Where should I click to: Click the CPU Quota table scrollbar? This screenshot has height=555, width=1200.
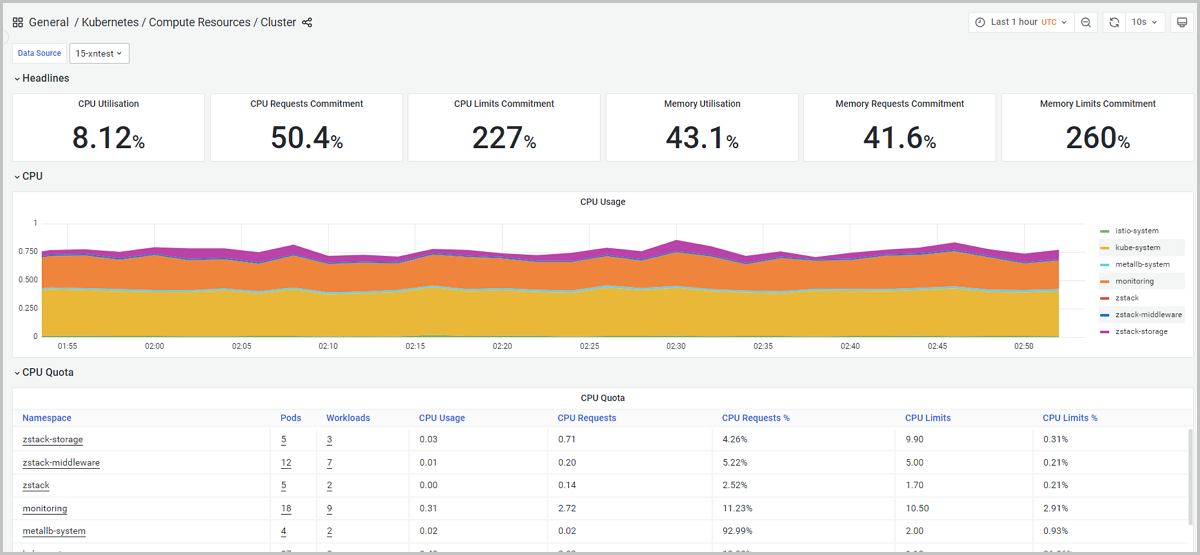click(x=1189, y=470)
